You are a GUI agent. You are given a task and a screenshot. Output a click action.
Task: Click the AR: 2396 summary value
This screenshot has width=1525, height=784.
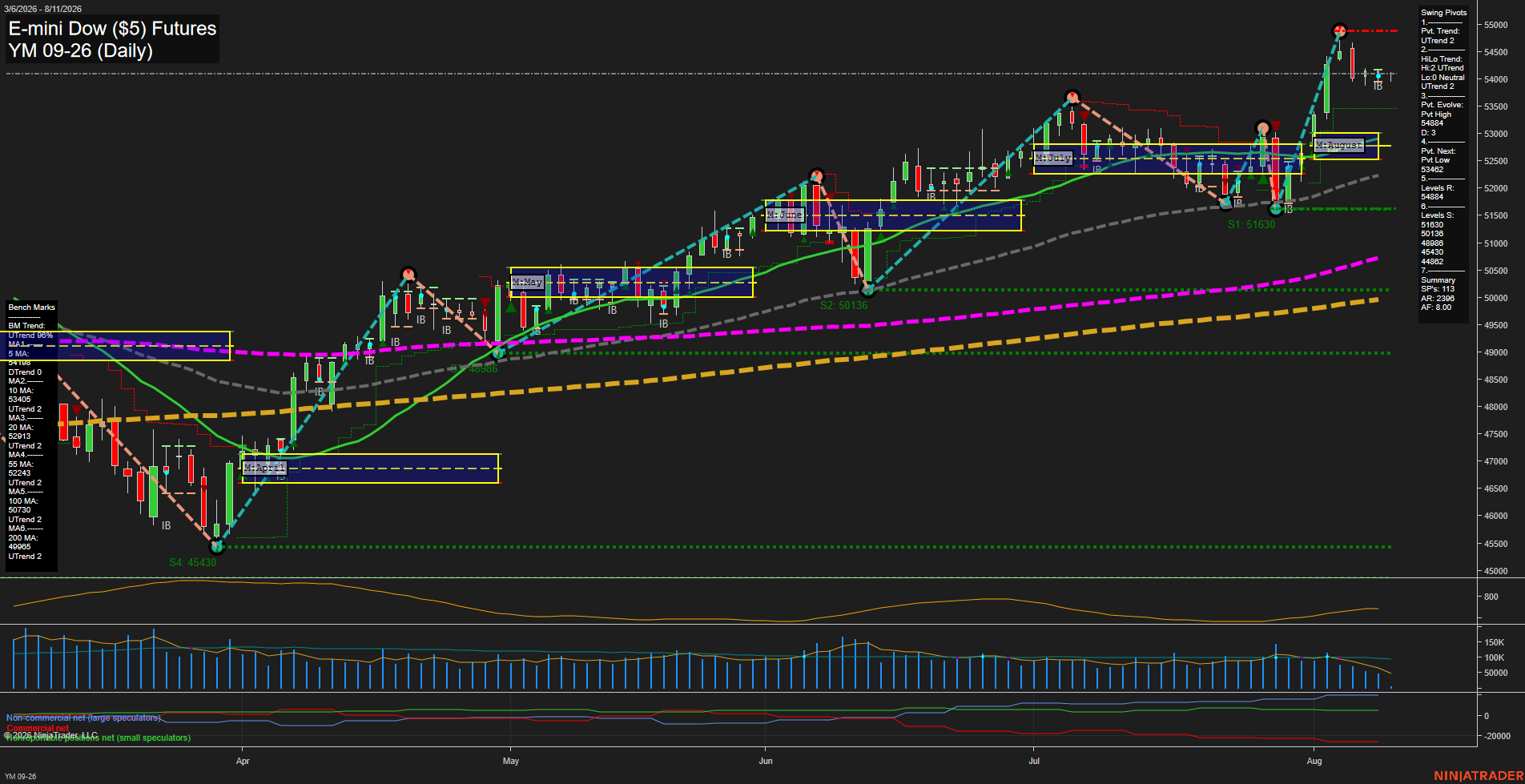(1438, 298)
